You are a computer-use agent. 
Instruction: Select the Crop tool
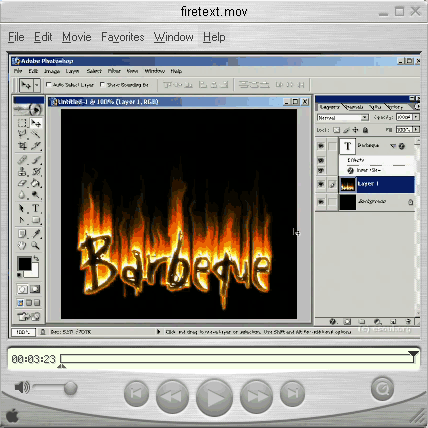[22, 146]
